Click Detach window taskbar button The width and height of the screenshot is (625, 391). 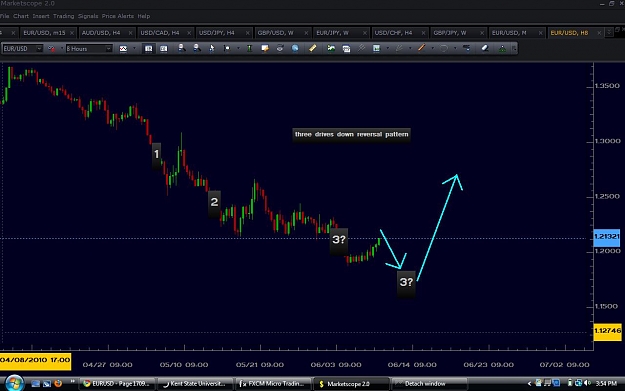coord(429,384)
